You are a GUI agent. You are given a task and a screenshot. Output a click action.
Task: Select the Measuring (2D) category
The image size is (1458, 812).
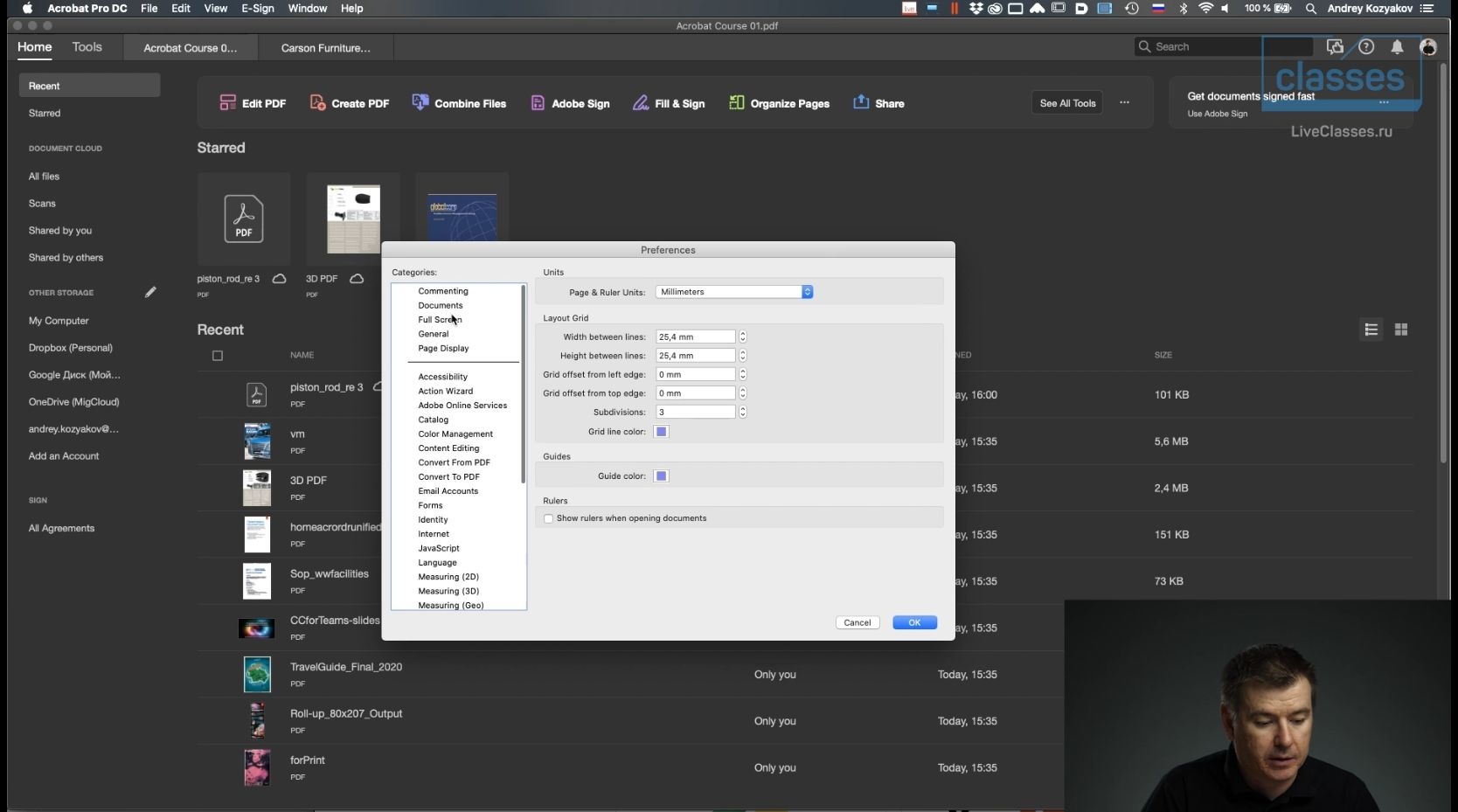[448, 577]
